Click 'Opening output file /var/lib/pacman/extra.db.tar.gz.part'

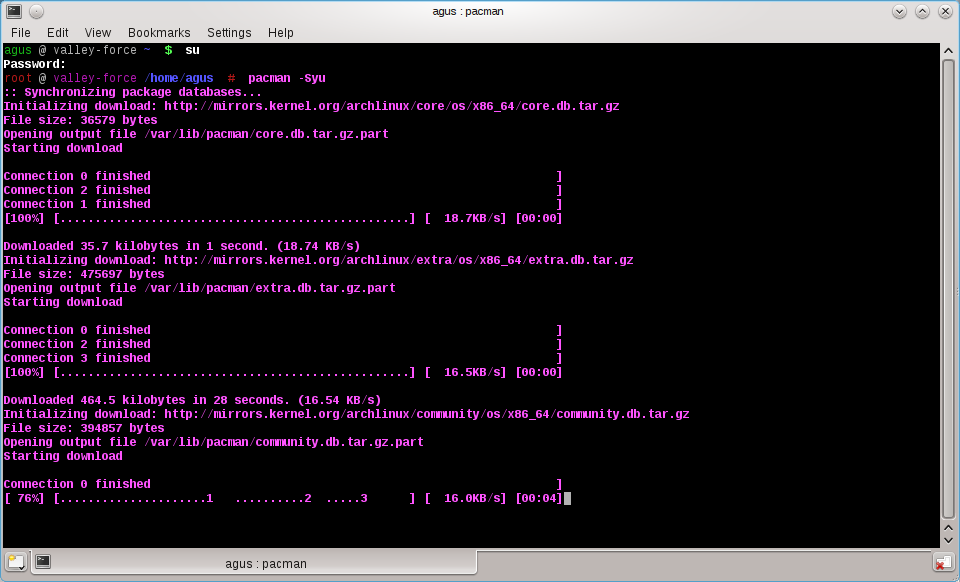pyautogui.click(x=200, y=288)
